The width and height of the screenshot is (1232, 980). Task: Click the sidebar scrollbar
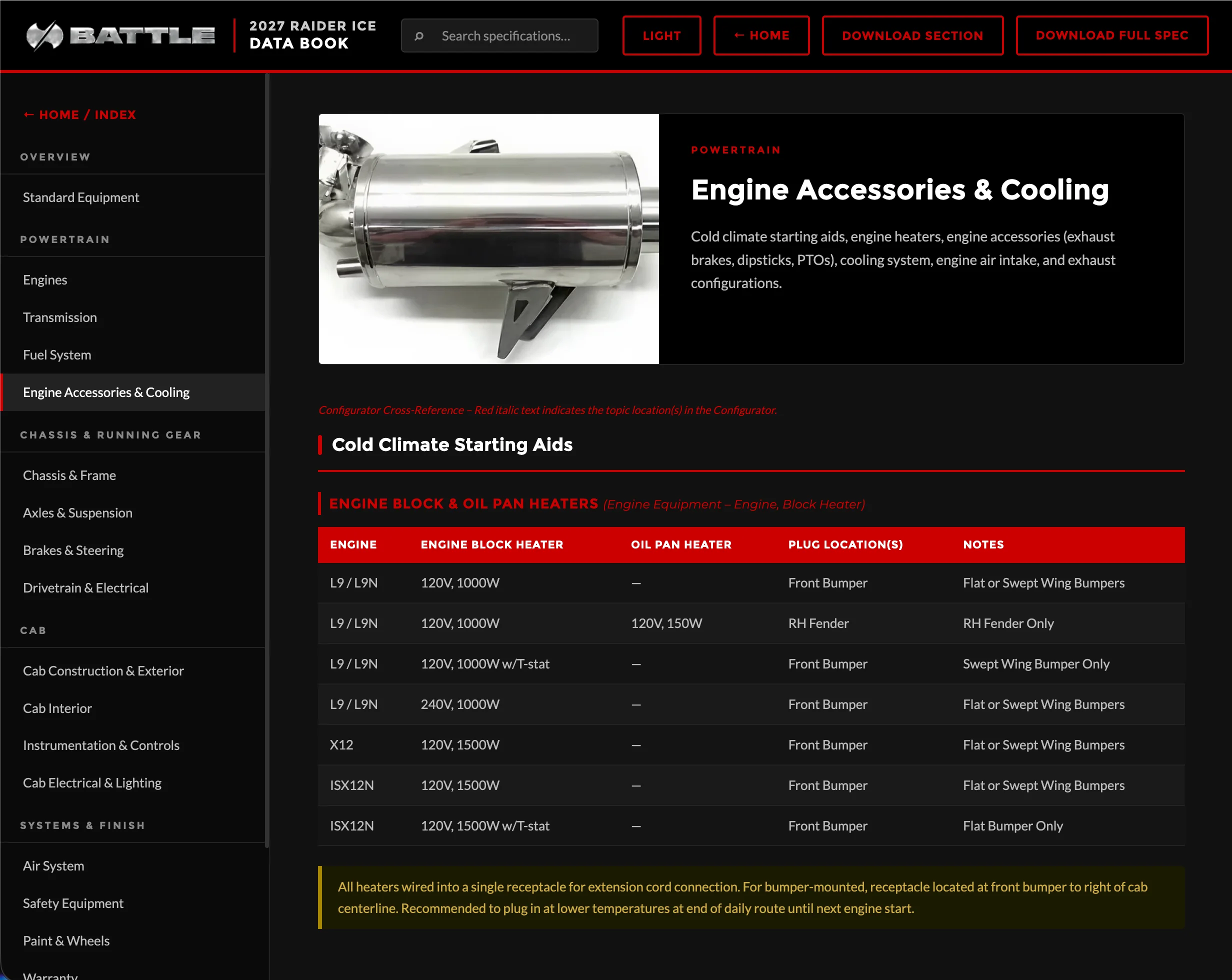pos(267,460)
